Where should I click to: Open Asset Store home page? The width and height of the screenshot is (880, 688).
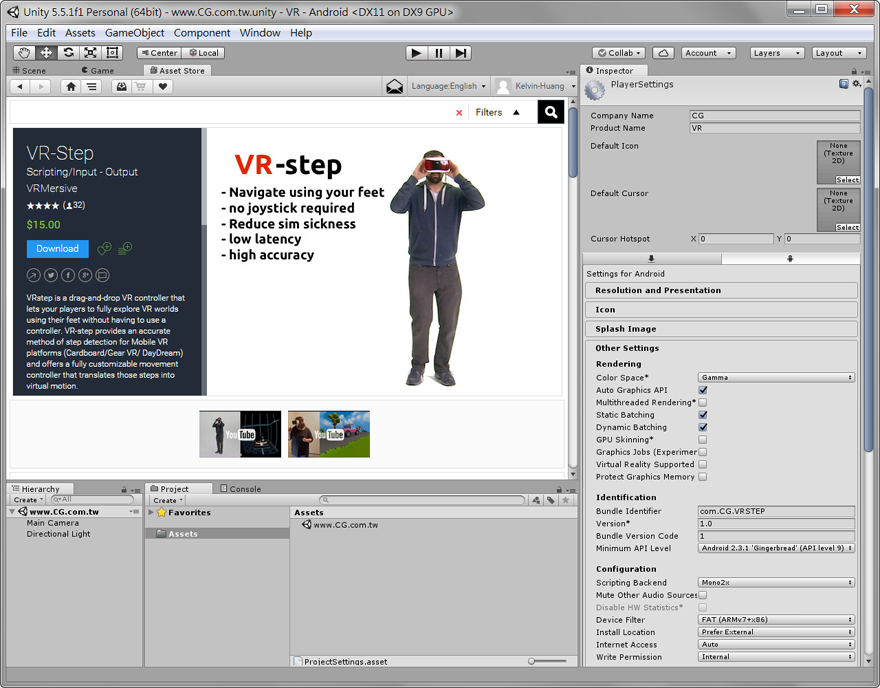click(71, 86)
